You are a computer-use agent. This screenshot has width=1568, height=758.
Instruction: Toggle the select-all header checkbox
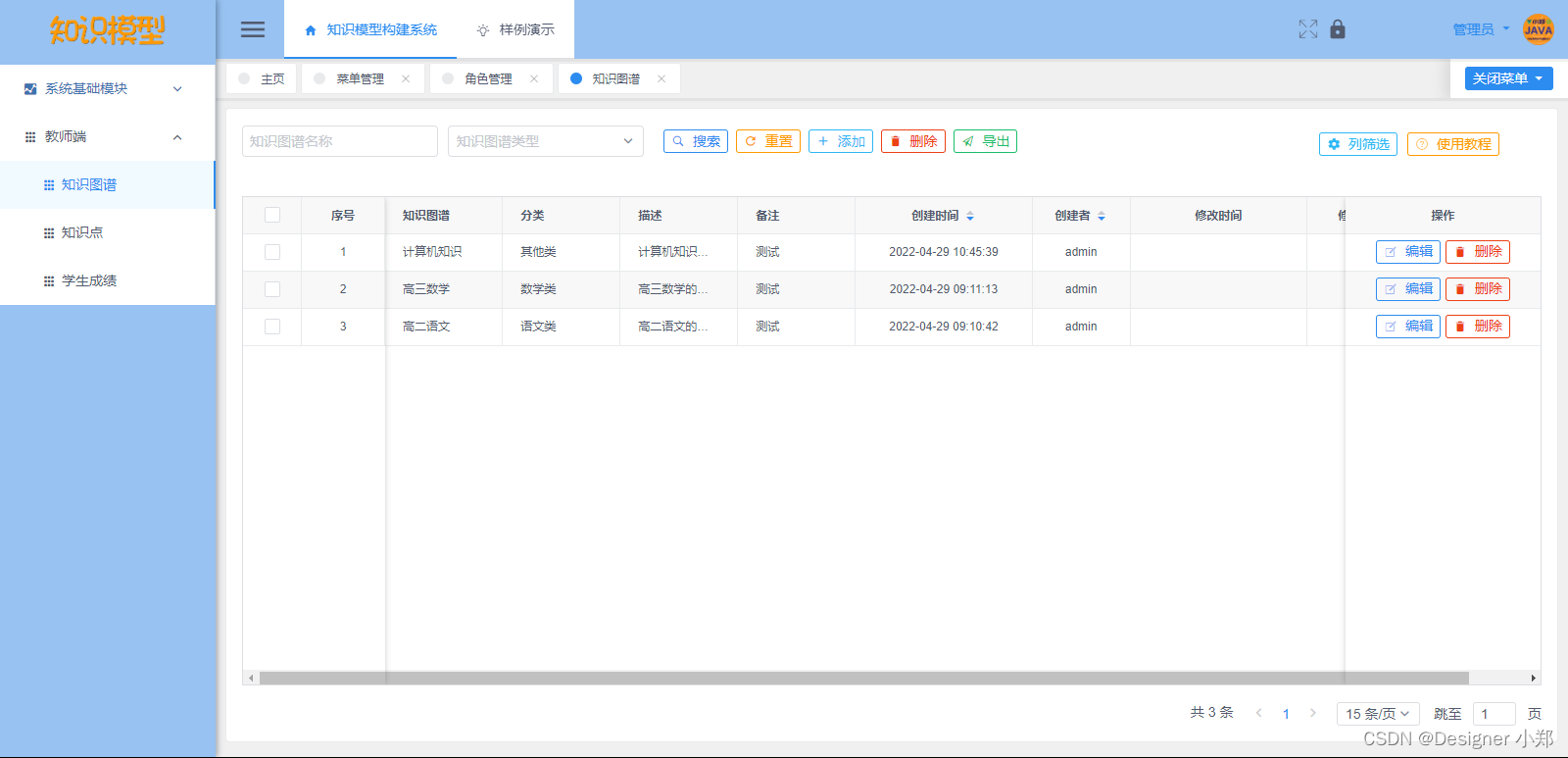272,215
